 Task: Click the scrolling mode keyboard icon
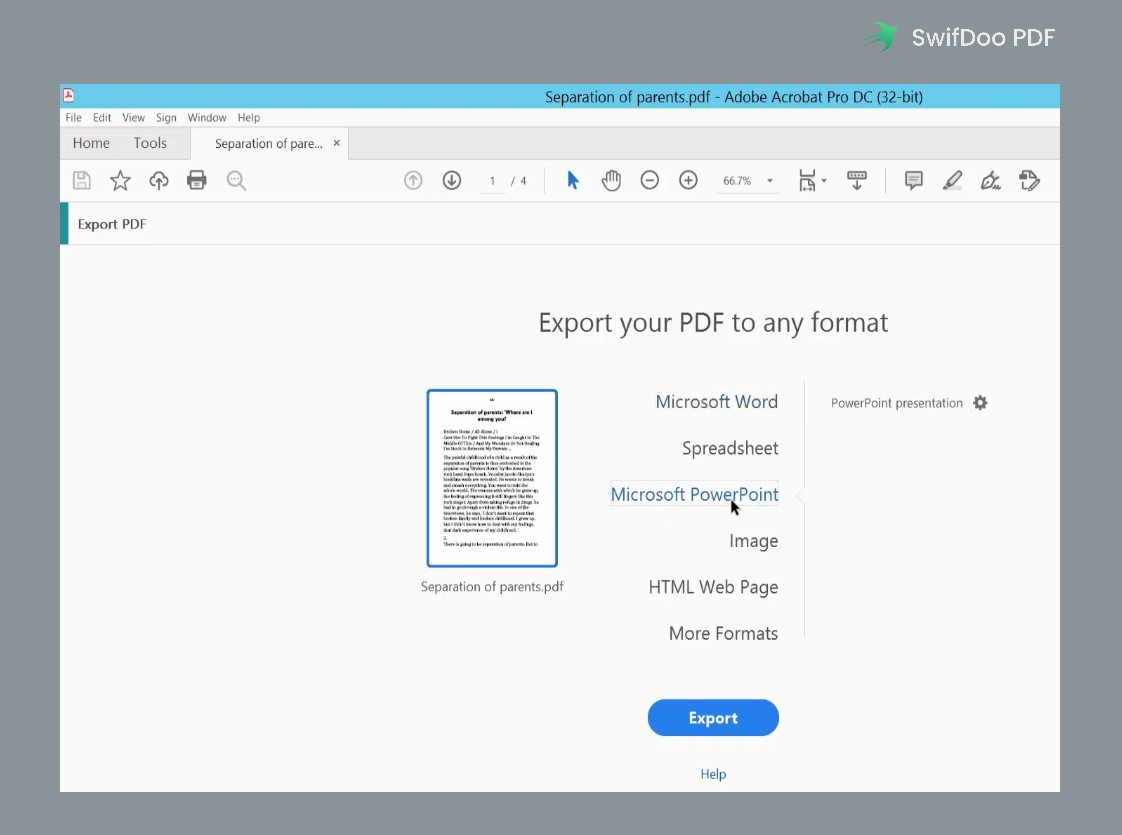coord(857,180)
